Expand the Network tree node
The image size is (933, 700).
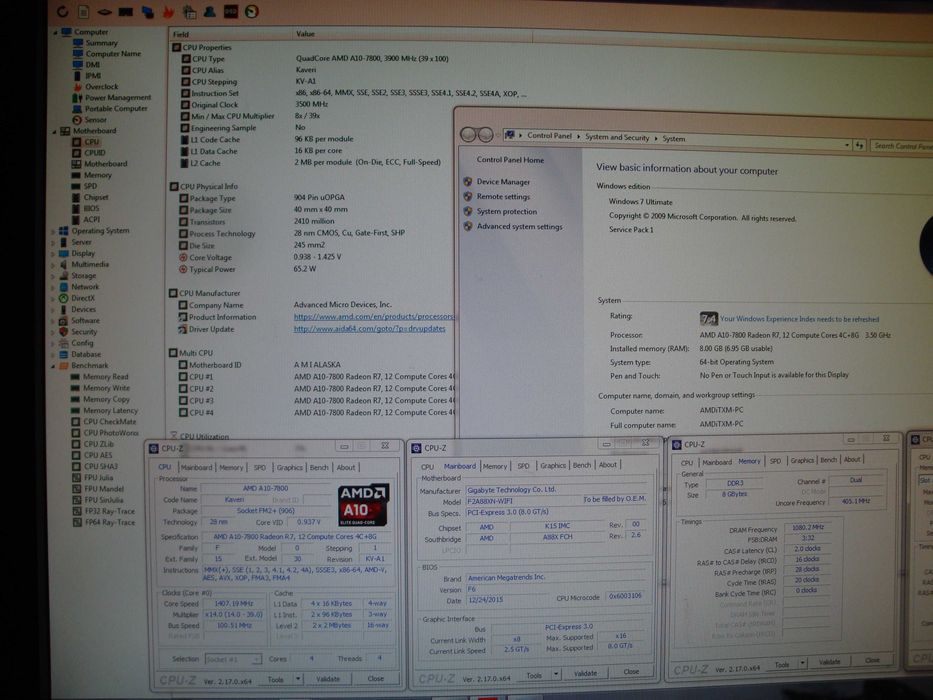[x=54, y=287]
